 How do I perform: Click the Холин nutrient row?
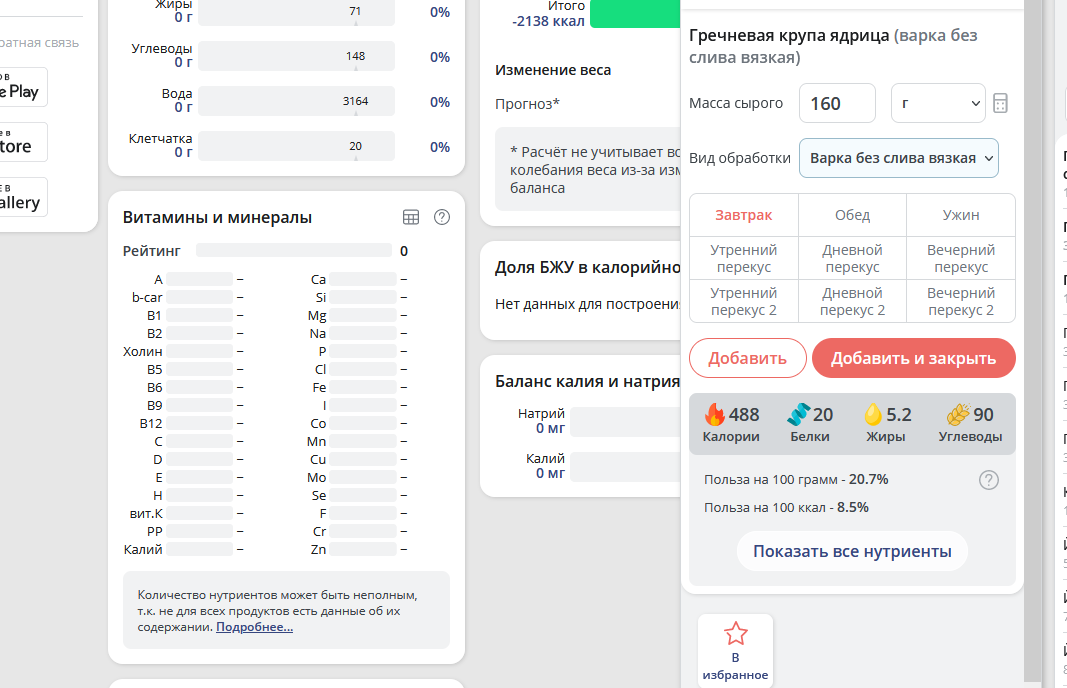click(183, 351)
